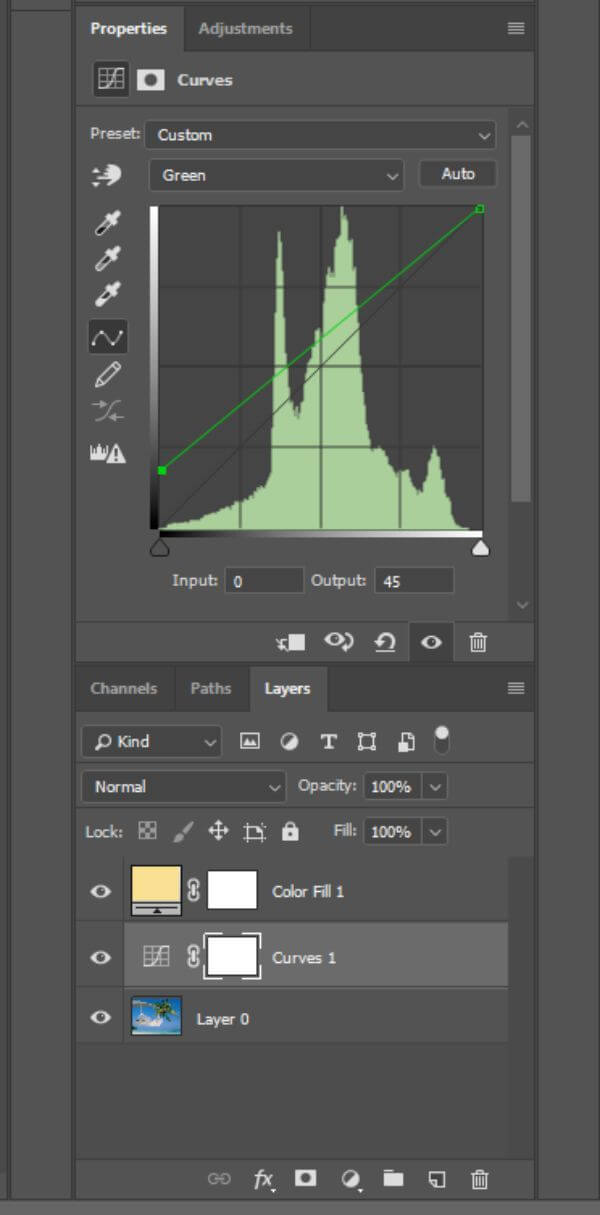The width and height of the screenshot is (600, 1215).
Task: Clip adjustment to the layer below
Action: coord(291,642)
